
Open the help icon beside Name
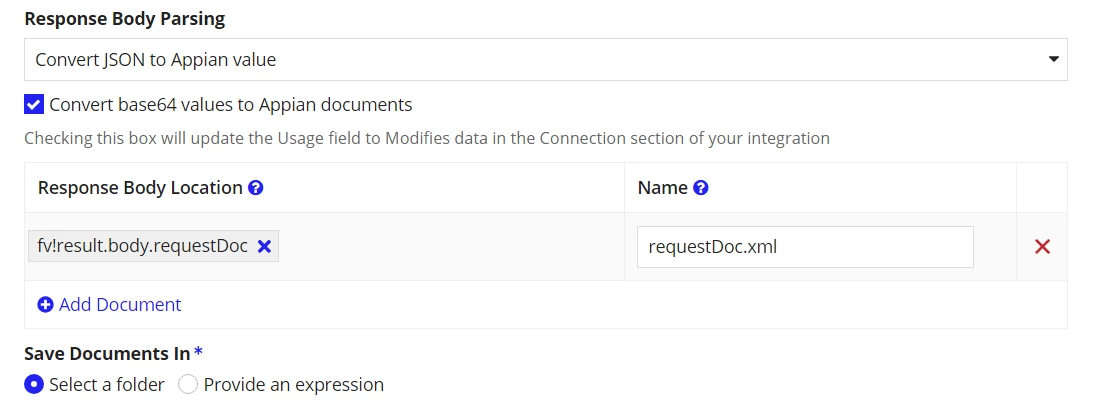click(701, 188)
